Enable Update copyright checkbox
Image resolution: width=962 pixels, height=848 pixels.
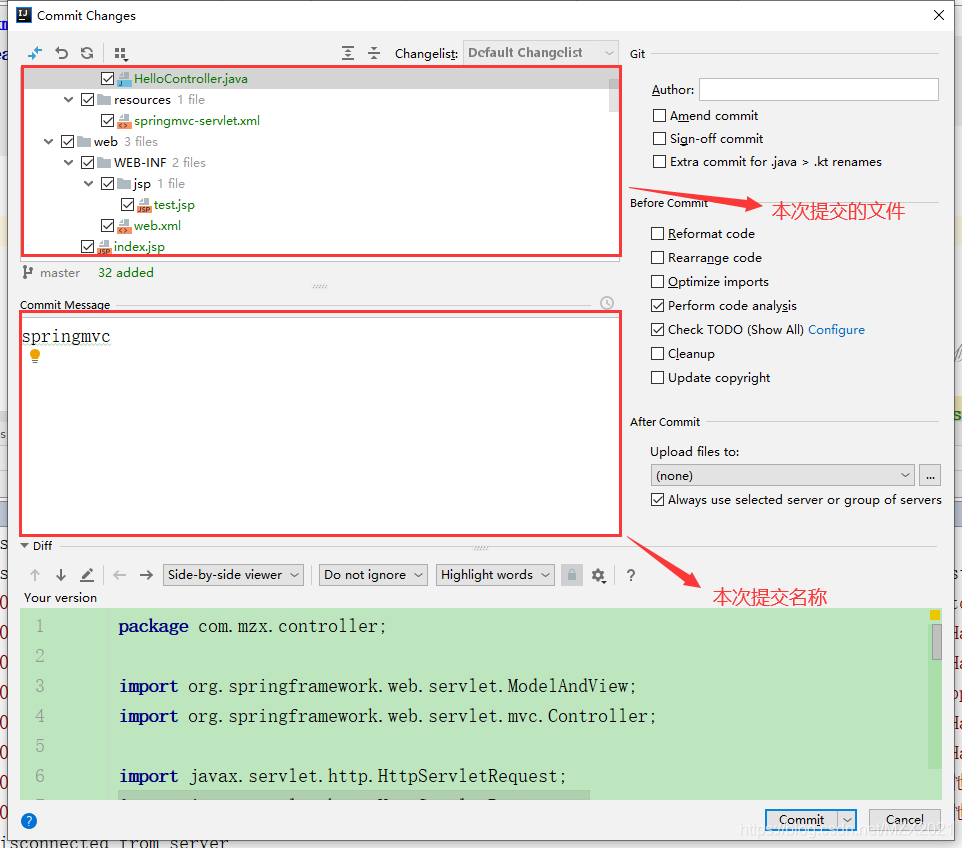(657, 377)
